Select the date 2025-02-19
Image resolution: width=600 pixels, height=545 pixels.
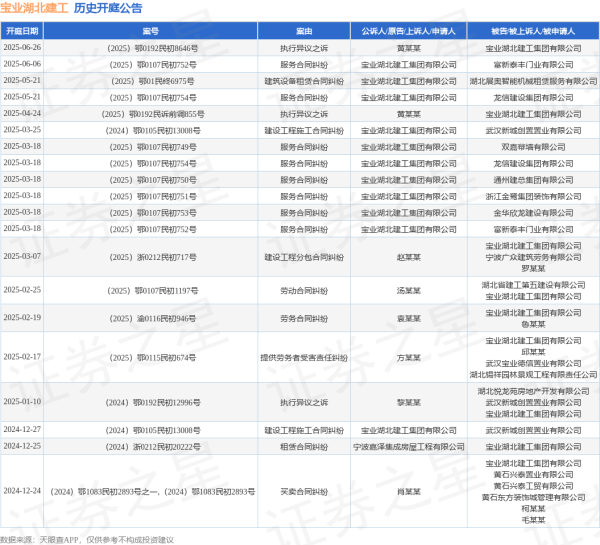pos(22,318)
